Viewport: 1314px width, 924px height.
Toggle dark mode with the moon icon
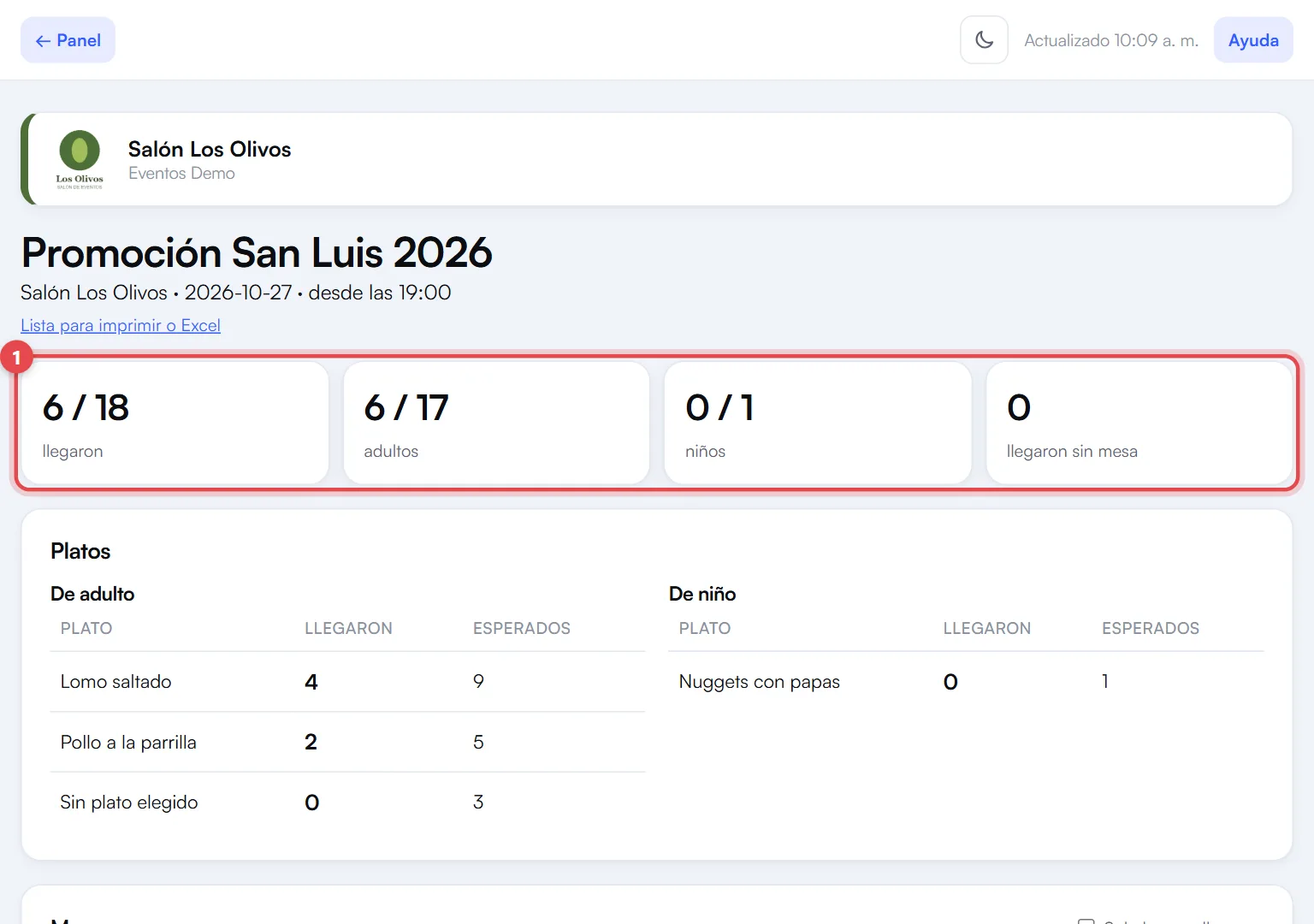984,40
